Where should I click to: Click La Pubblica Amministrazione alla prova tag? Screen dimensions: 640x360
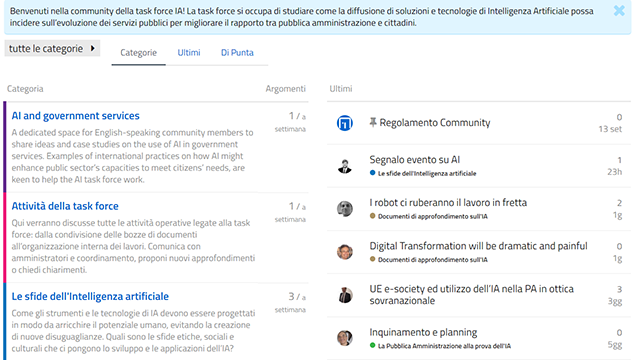(x=440, y=346)
